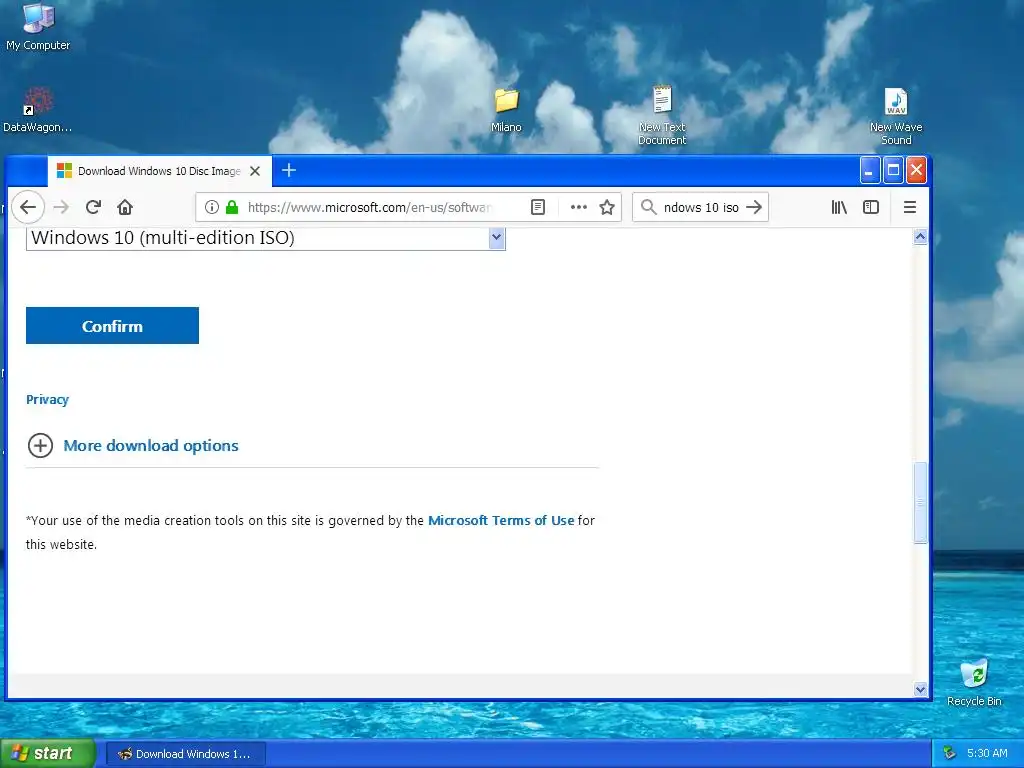The width and height of the screenshot is (1024, 768).
Task: Go back with the browser back arrow
Action: 27,207
